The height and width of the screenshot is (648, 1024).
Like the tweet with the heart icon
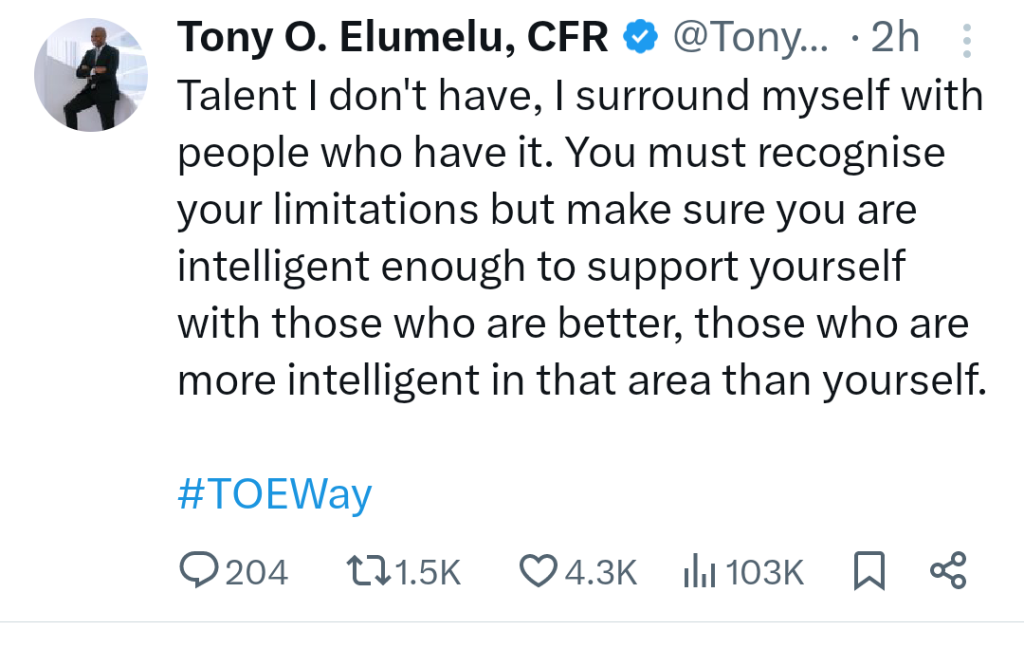538,571
